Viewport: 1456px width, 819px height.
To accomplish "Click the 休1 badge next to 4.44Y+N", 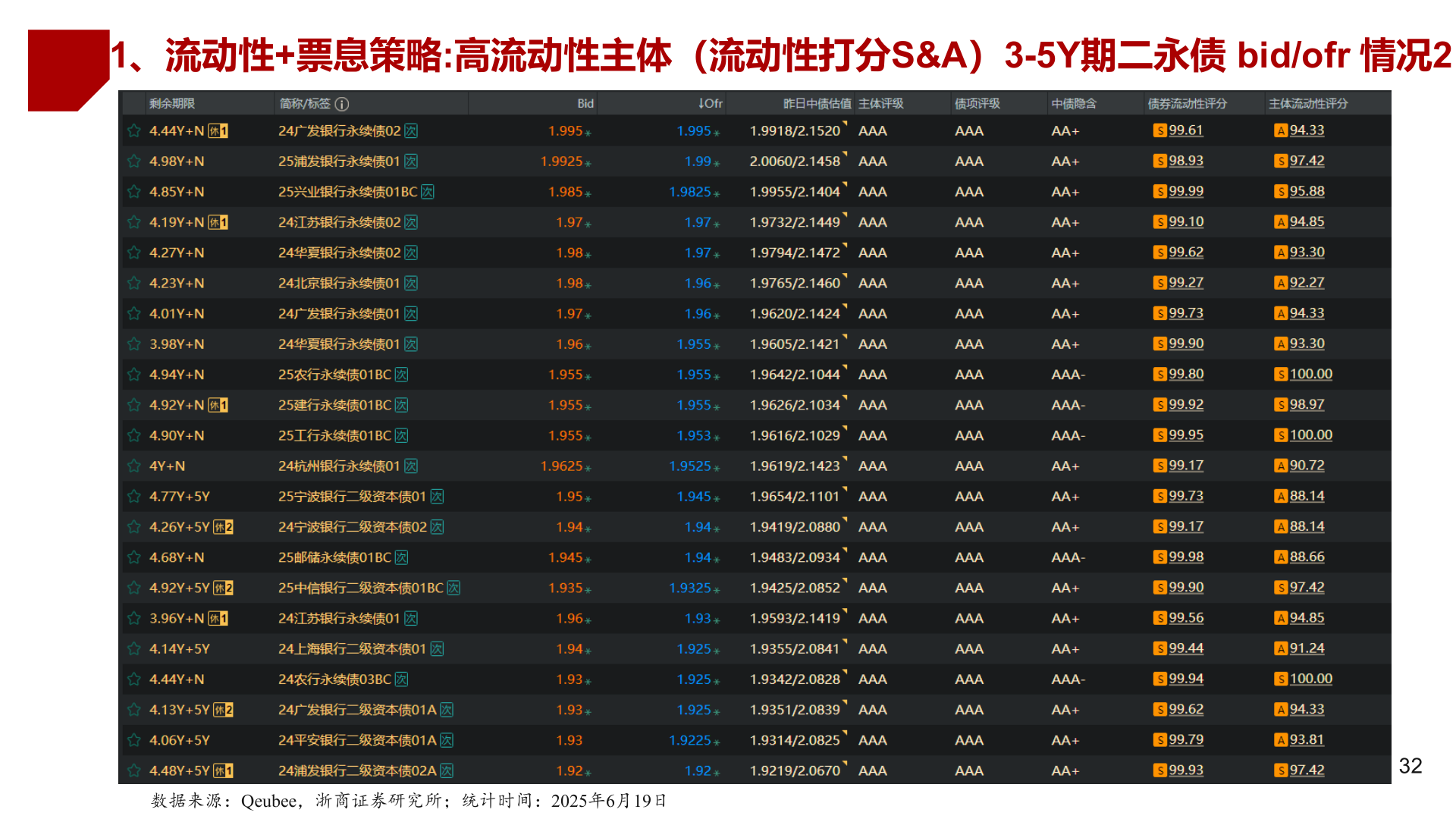I will click(220, 130).
